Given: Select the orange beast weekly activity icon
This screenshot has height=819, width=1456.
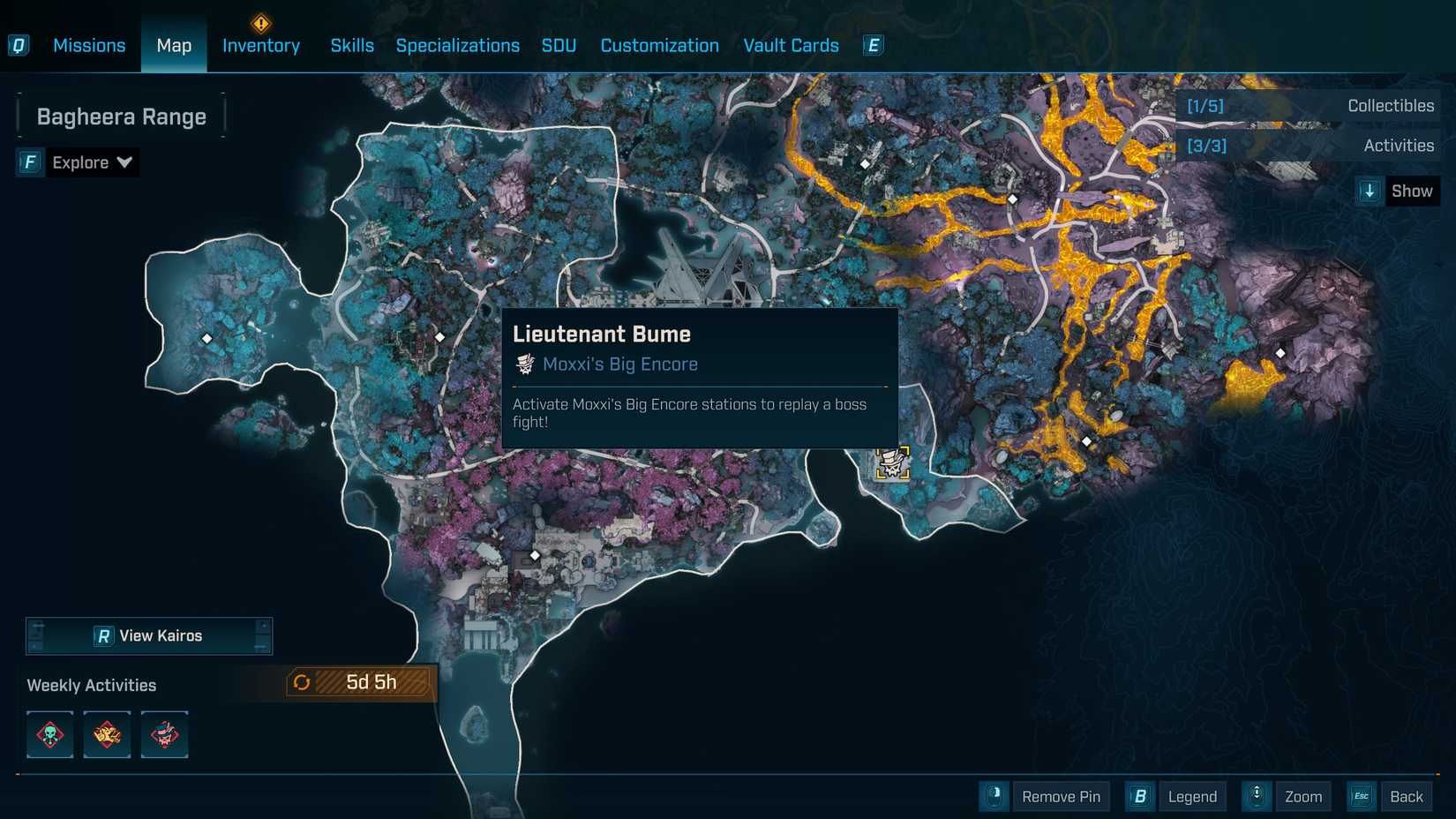Looking at the screenshot, I should click(107, 734).
